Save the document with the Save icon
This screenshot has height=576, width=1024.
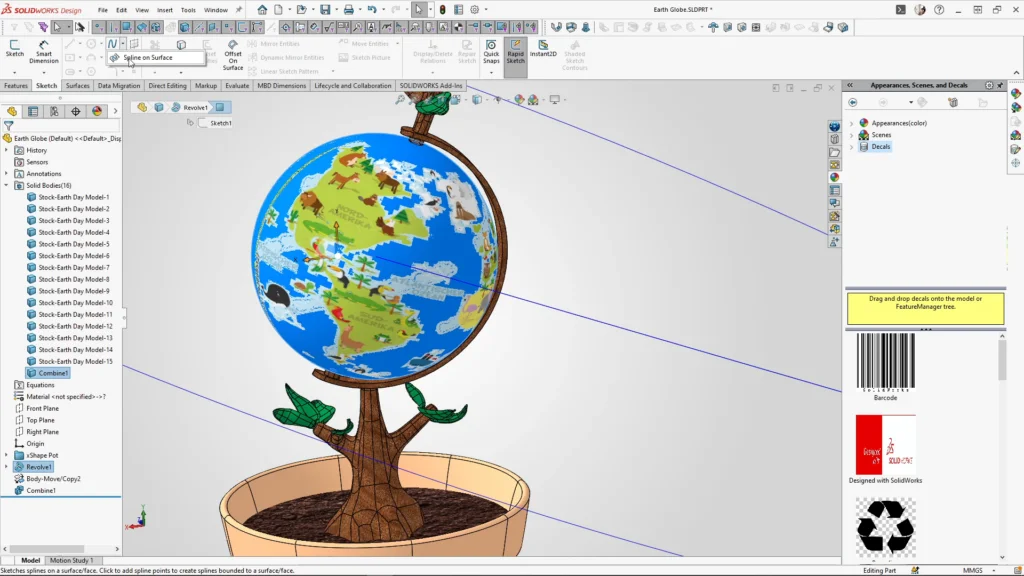[325, 10]
